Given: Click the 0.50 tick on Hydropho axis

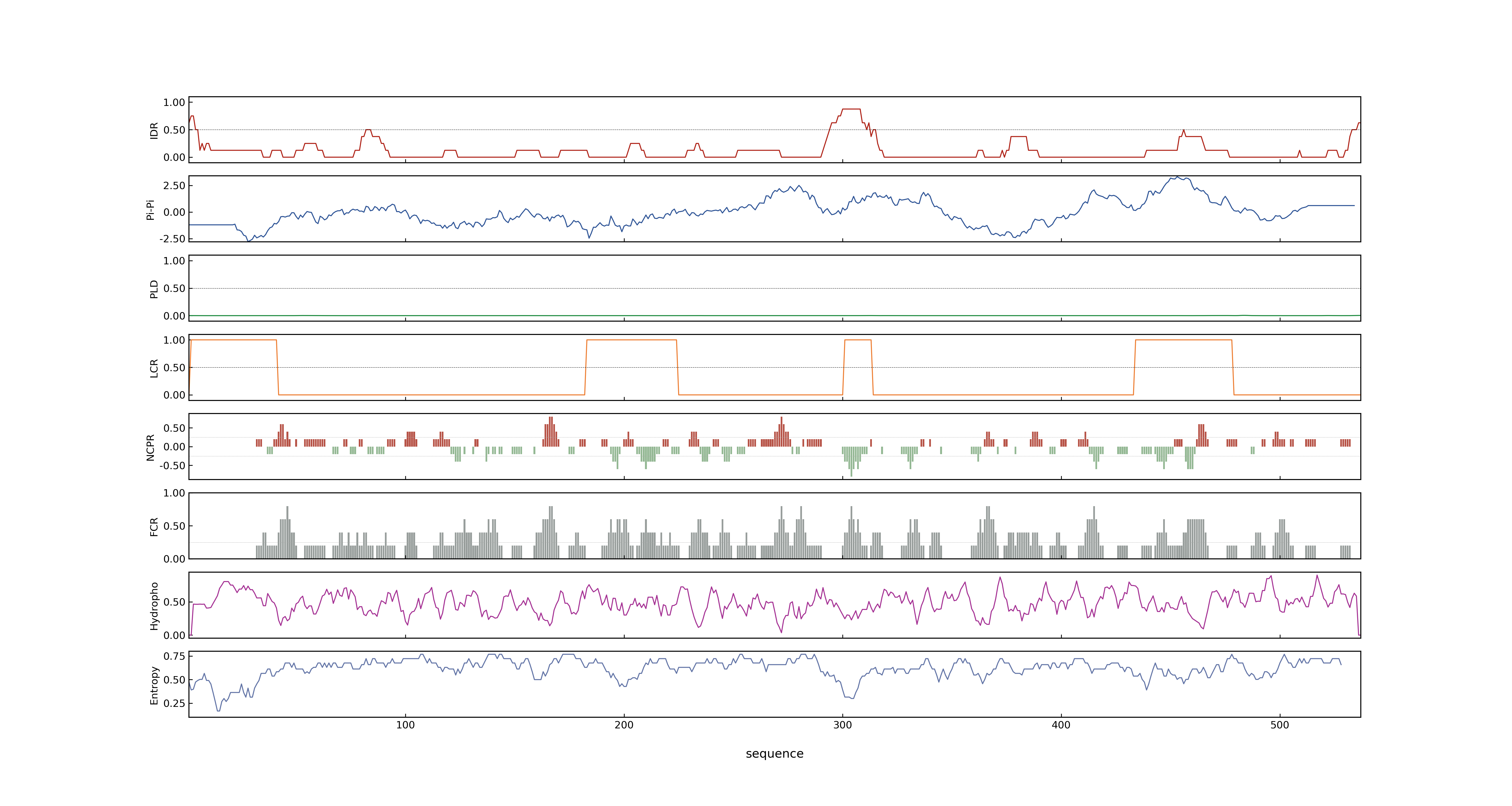Looking at the screenshot, I should tap(174, 602).
